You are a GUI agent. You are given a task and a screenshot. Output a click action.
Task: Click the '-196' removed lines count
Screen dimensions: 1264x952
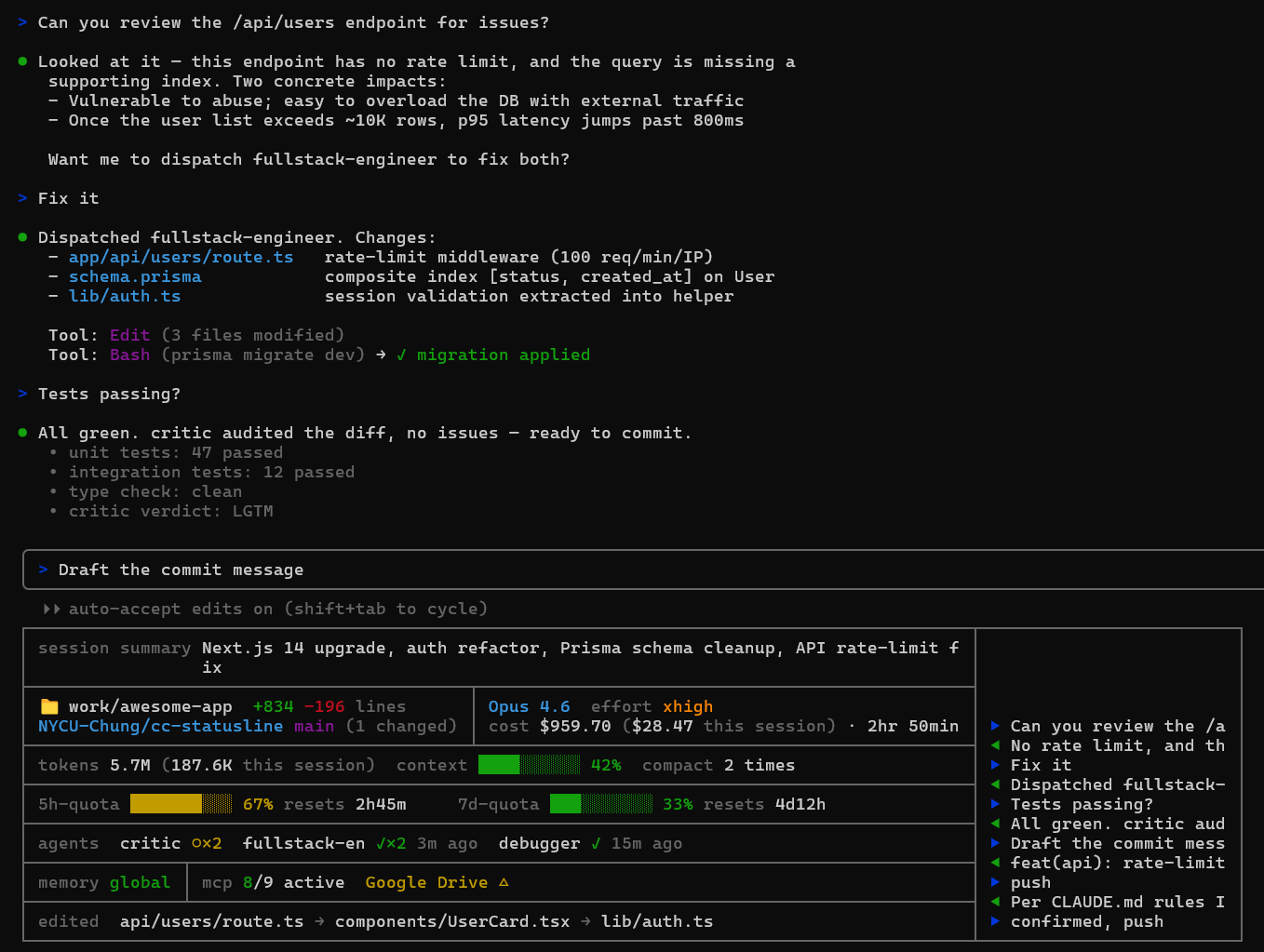(x=324, y=706)
